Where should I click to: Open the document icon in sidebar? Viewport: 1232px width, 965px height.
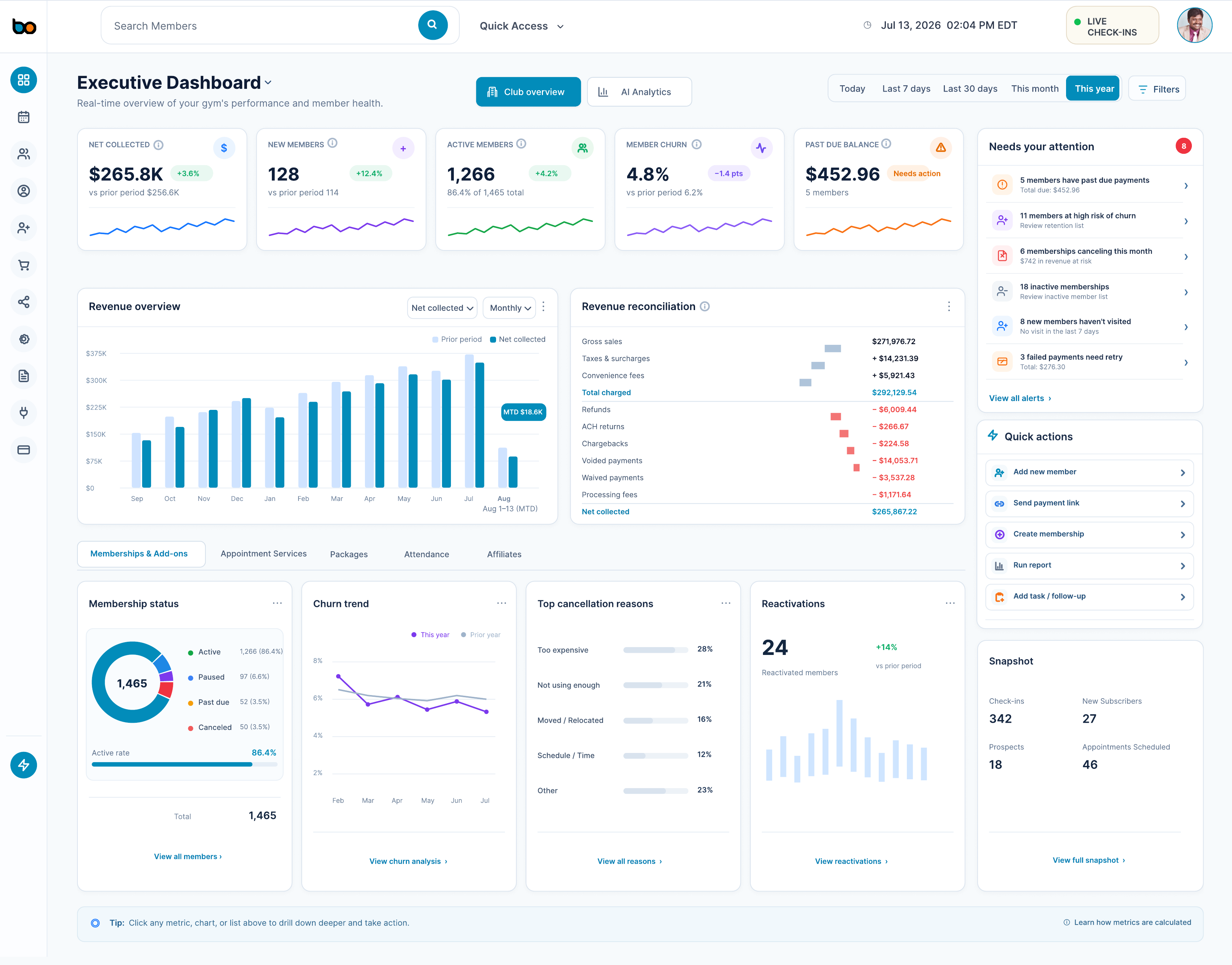[24, 376]
